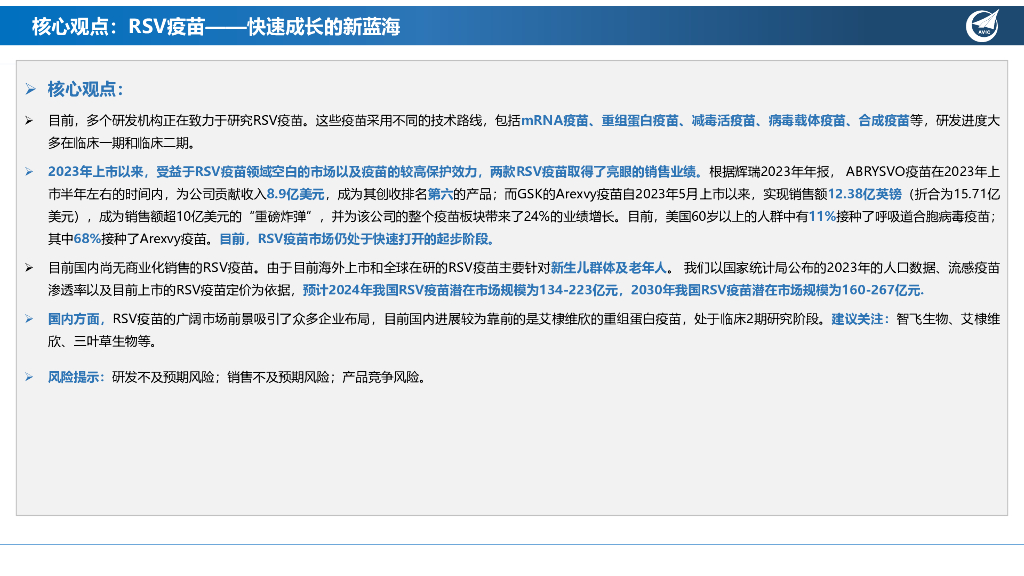The height and width of the screenshot is (576, 1024).
Task: Click the bold phrase '2023年上市以来'
Action: tap(95, 172)
